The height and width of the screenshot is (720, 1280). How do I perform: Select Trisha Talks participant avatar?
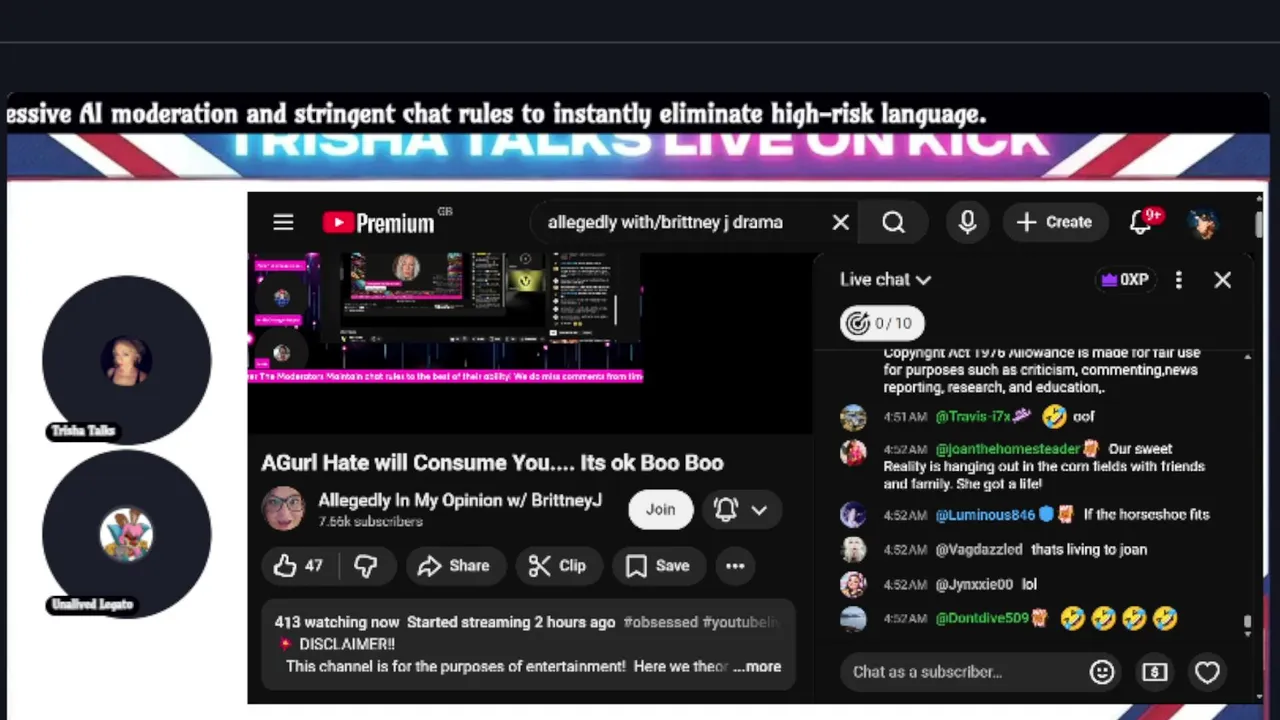click(126, 361)
